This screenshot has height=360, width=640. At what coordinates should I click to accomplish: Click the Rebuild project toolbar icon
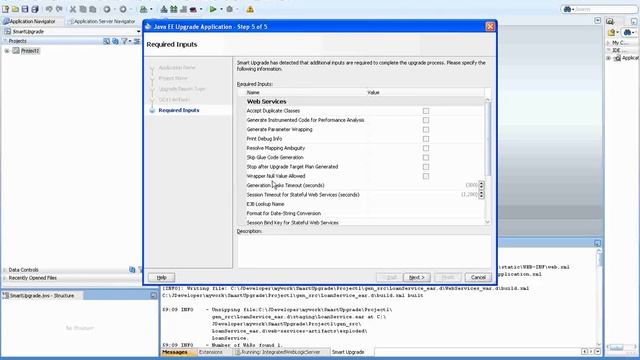[174, 9]
